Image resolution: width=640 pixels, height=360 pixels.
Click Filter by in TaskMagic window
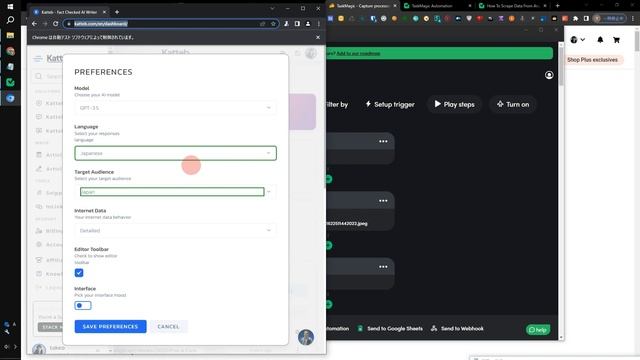[x=337, y=104]
